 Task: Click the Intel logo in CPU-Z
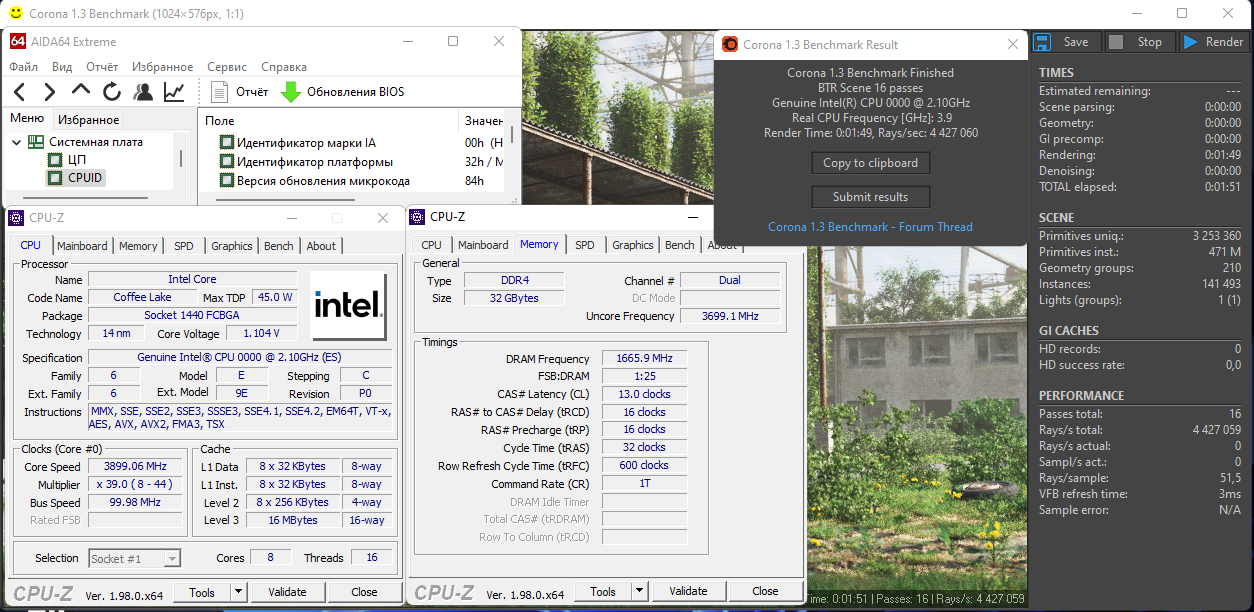click(348, 306)
